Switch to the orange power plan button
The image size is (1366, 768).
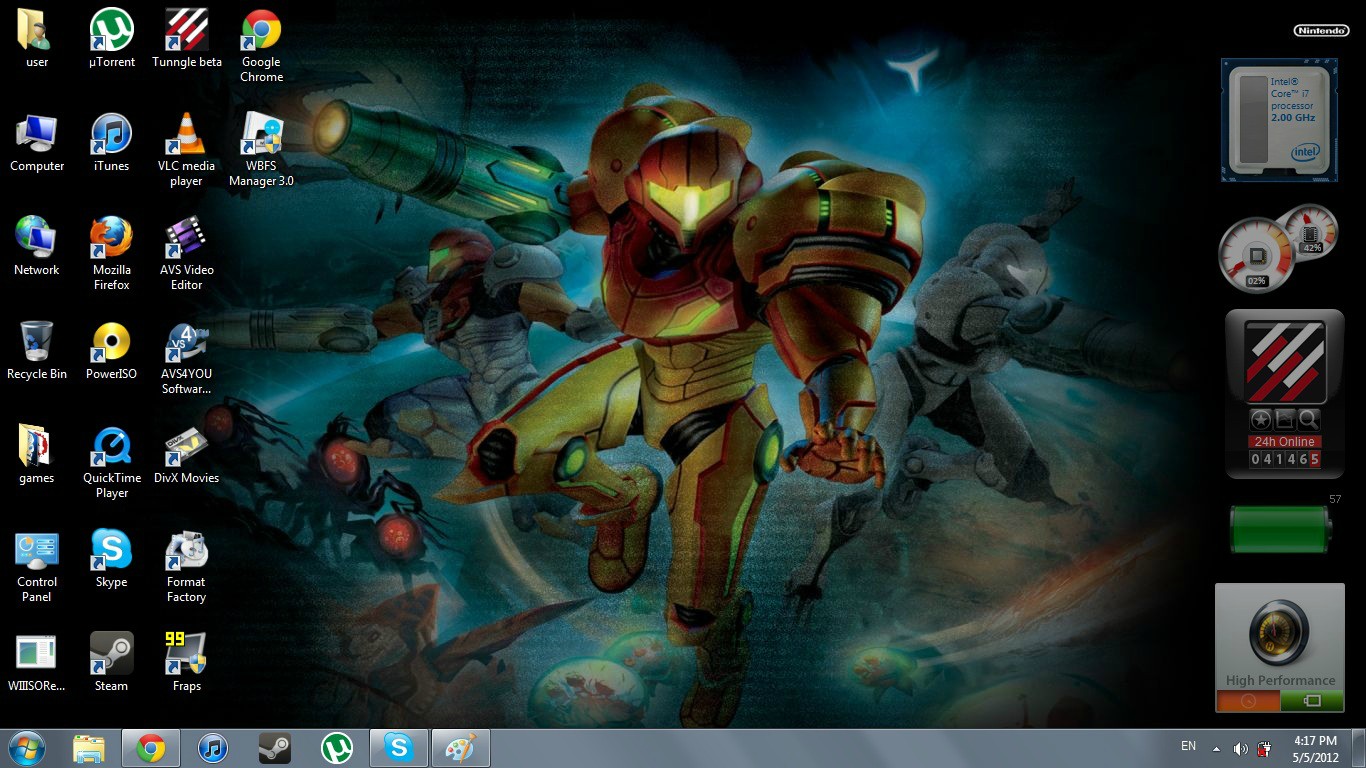(x=1248, y=701)
